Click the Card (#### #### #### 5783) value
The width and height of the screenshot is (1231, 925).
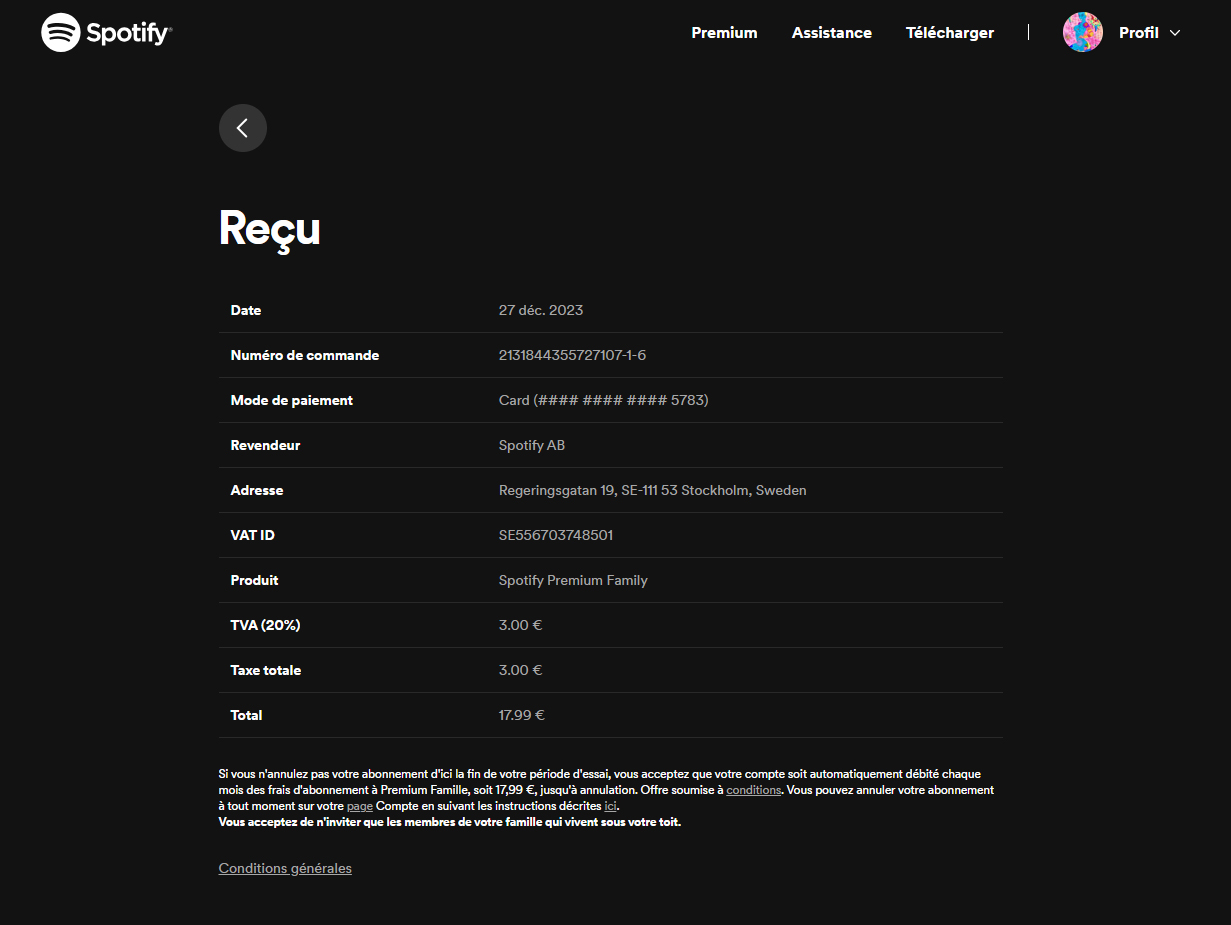(x=603, y=400)
